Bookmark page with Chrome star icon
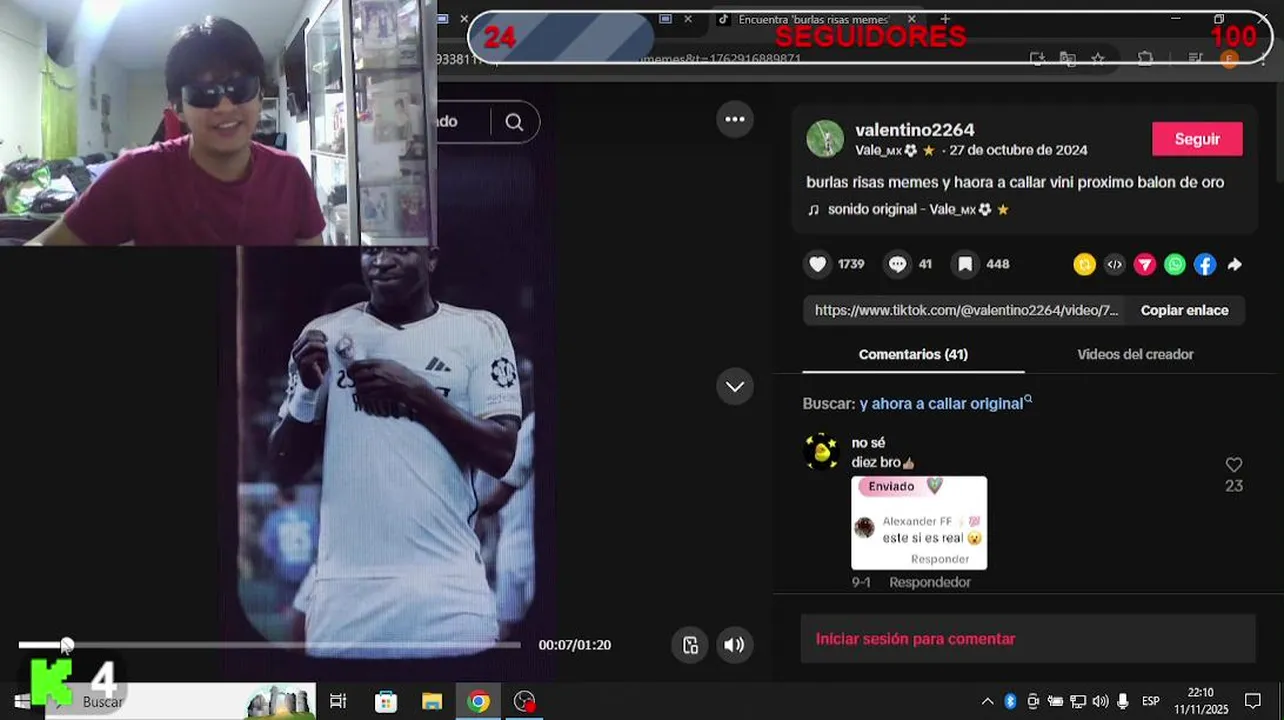The image size is (1284, 720). click(1098, 59)
